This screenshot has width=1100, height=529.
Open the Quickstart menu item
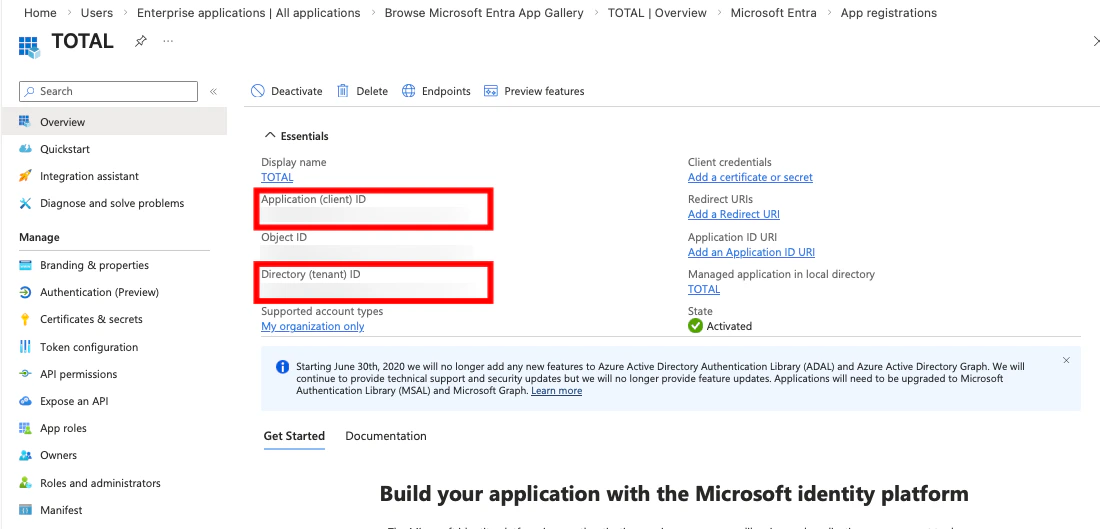tap(65, 149)
